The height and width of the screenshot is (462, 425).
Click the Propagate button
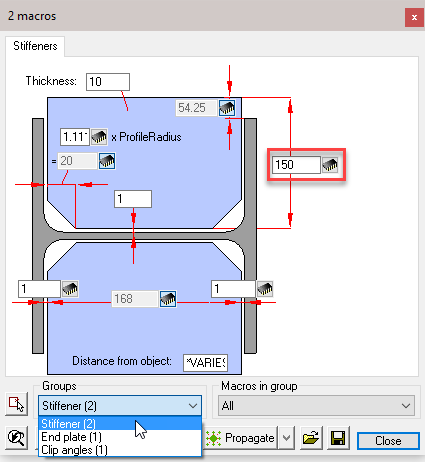241,438
